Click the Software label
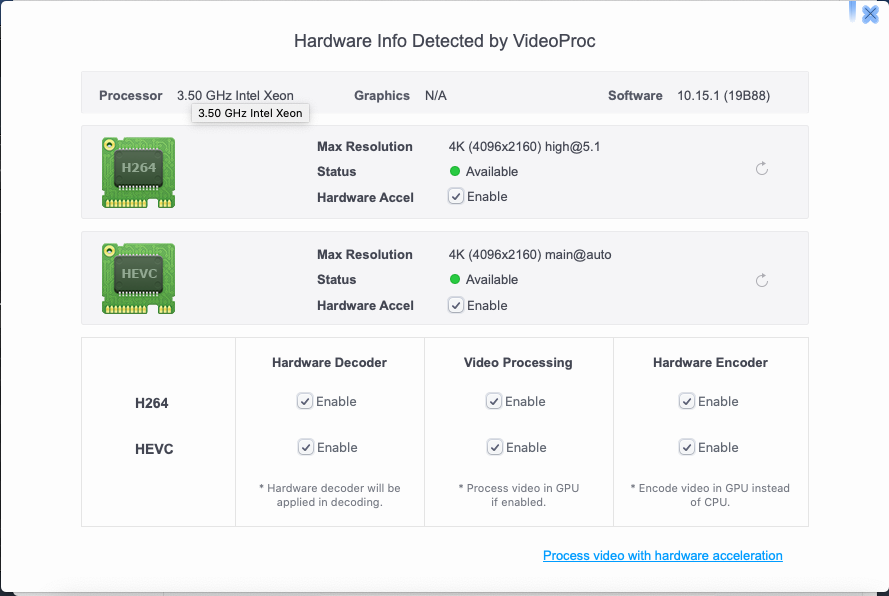 click(x=635, y=95)
